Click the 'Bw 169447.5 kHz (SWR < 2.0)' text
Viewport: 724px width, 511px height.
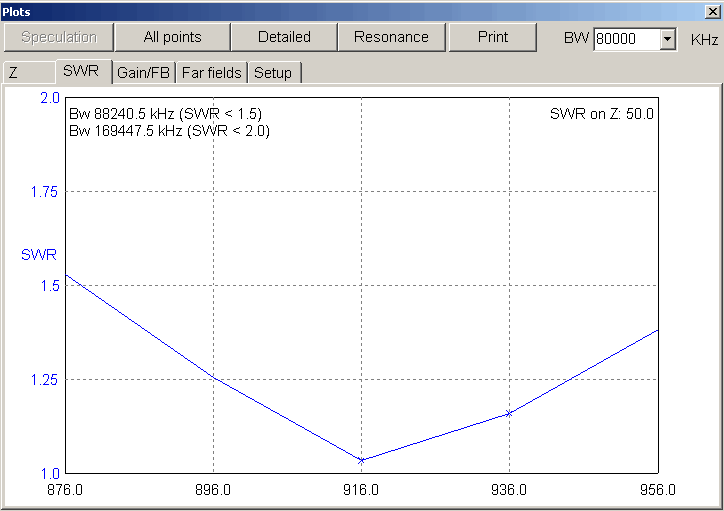tap(169, 131)
